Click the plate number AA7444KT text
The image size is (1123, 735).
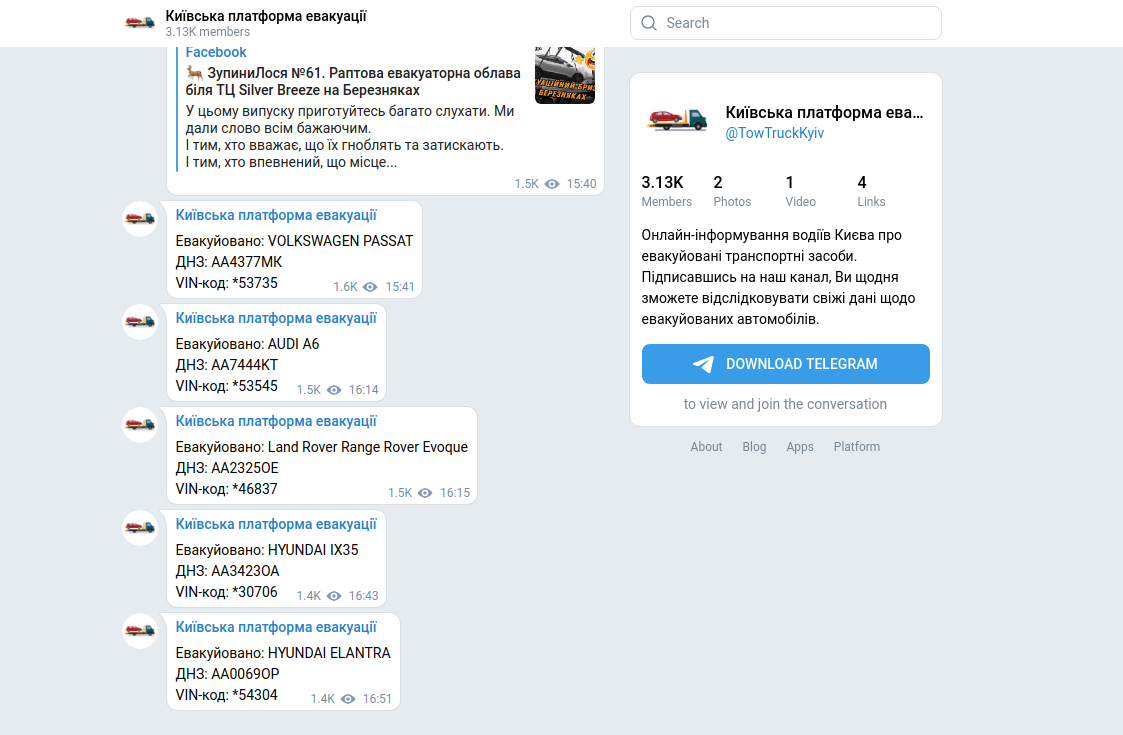tap(244, 365)
